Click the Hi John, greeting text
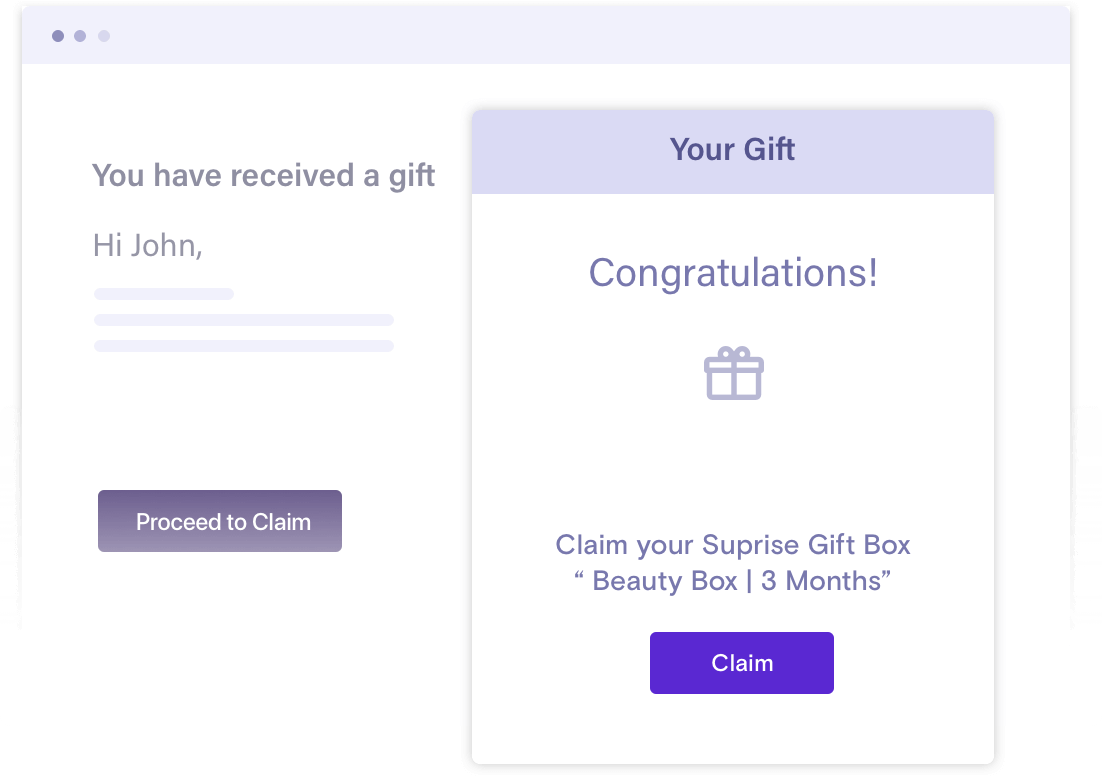This screenshot has width=1102, height=776. 148,246
